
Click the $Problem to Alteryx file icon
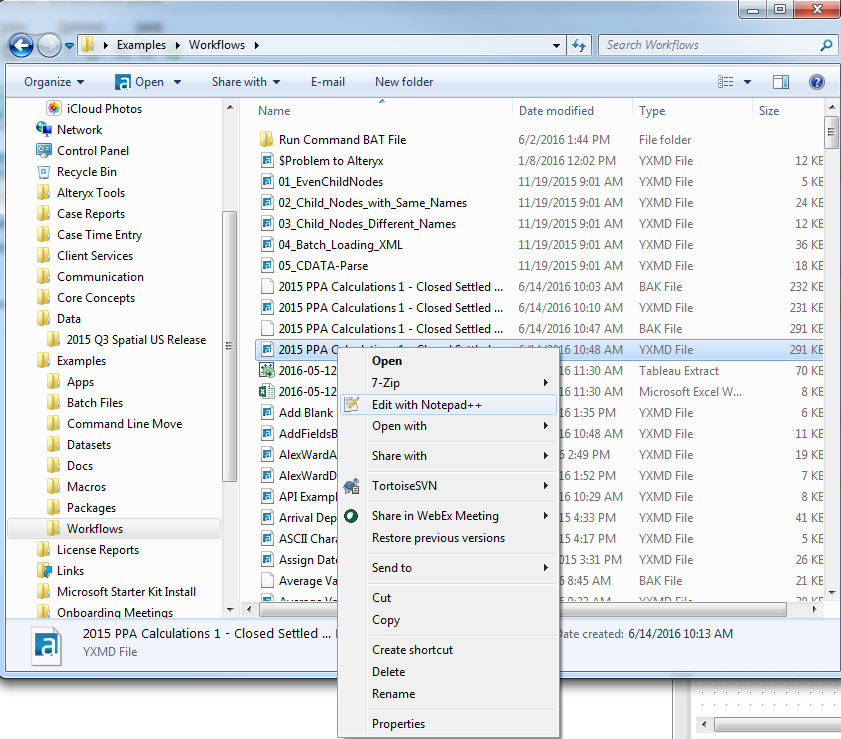tap(267, 160)
